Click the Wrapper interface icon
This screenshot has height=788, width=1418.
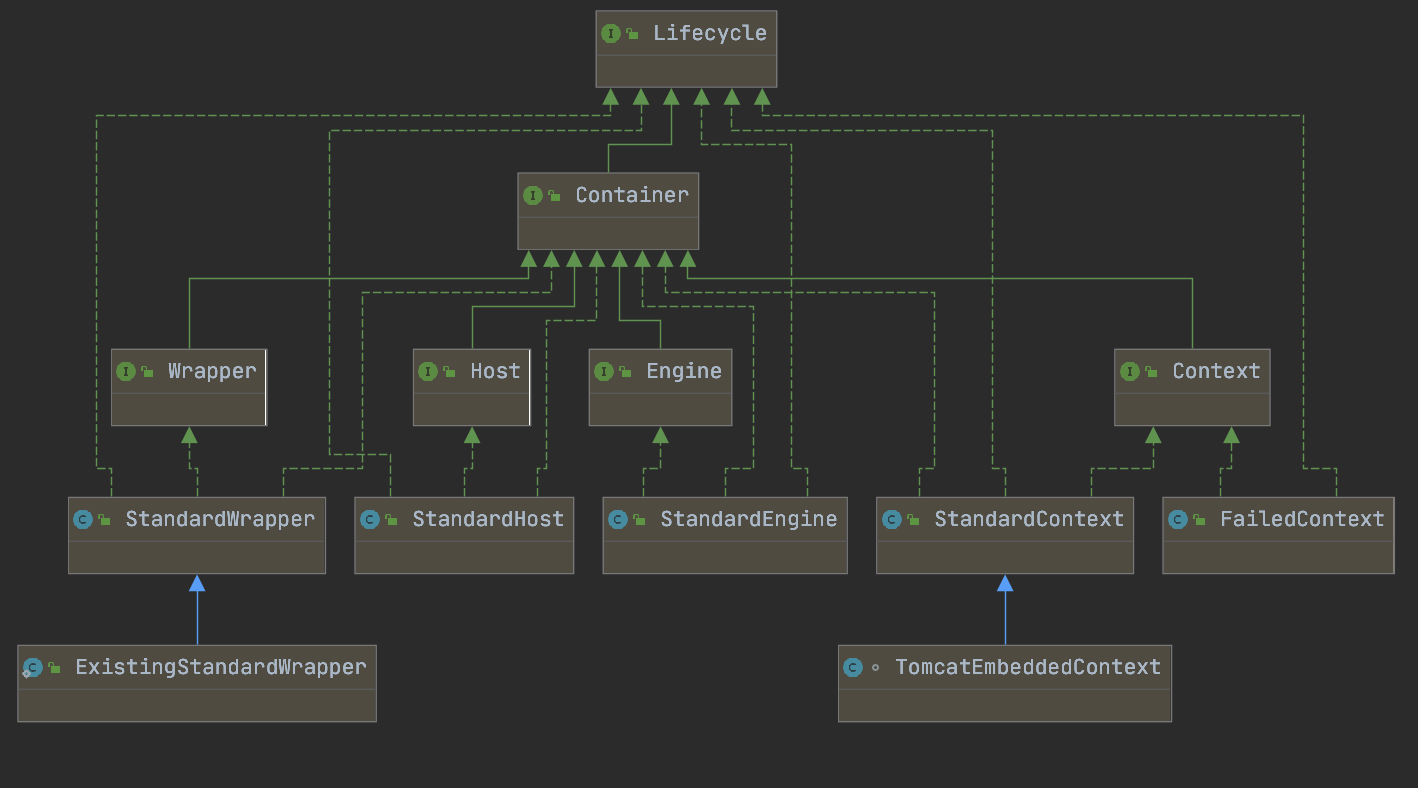point(126,371)
